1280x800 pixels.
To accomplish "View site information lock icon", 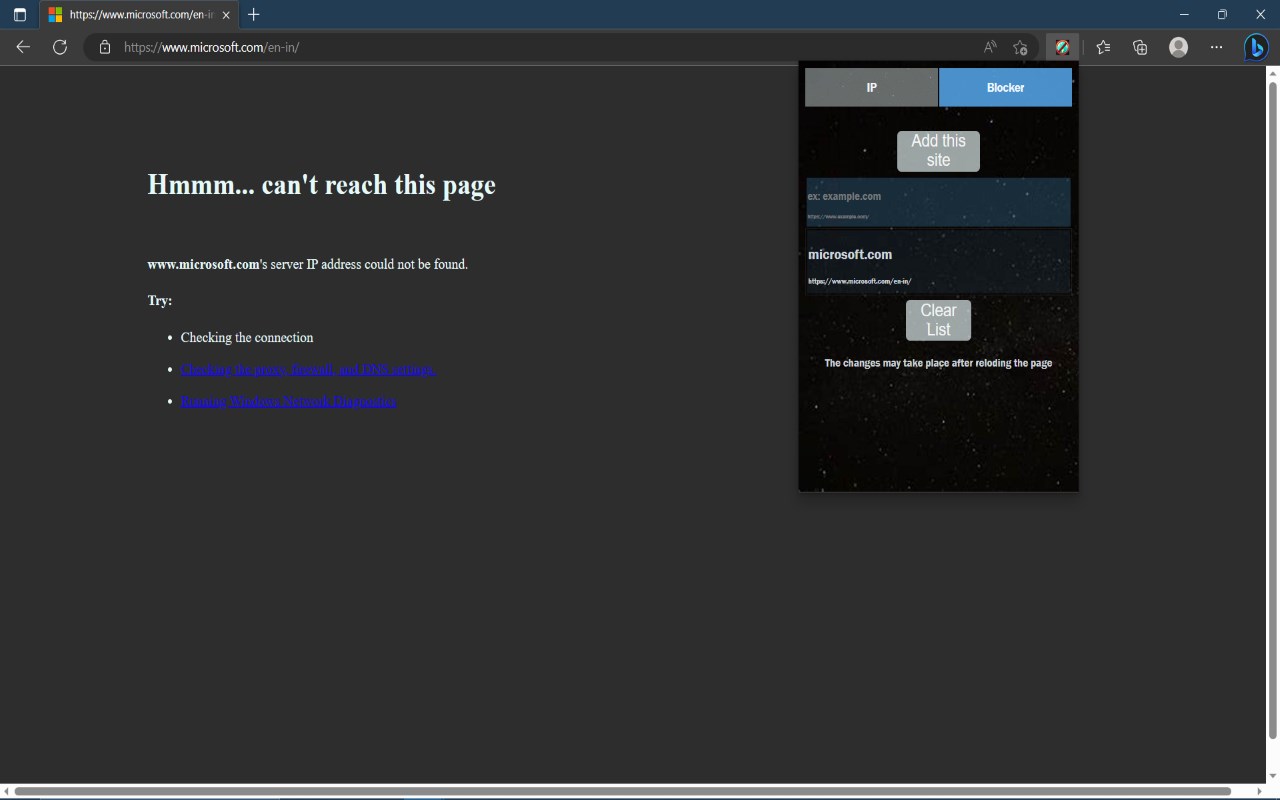I will click(x=105, y=47).
